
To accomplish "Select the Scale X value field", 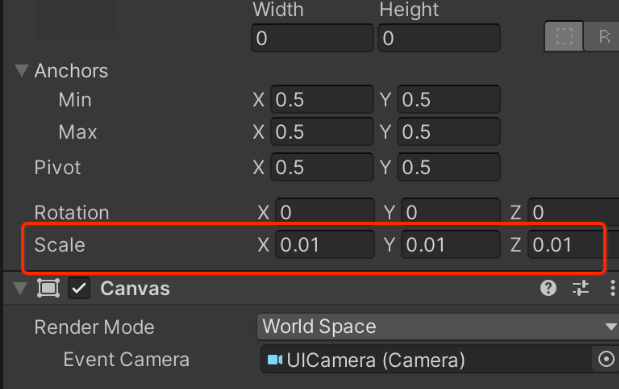I will (325, 244).
